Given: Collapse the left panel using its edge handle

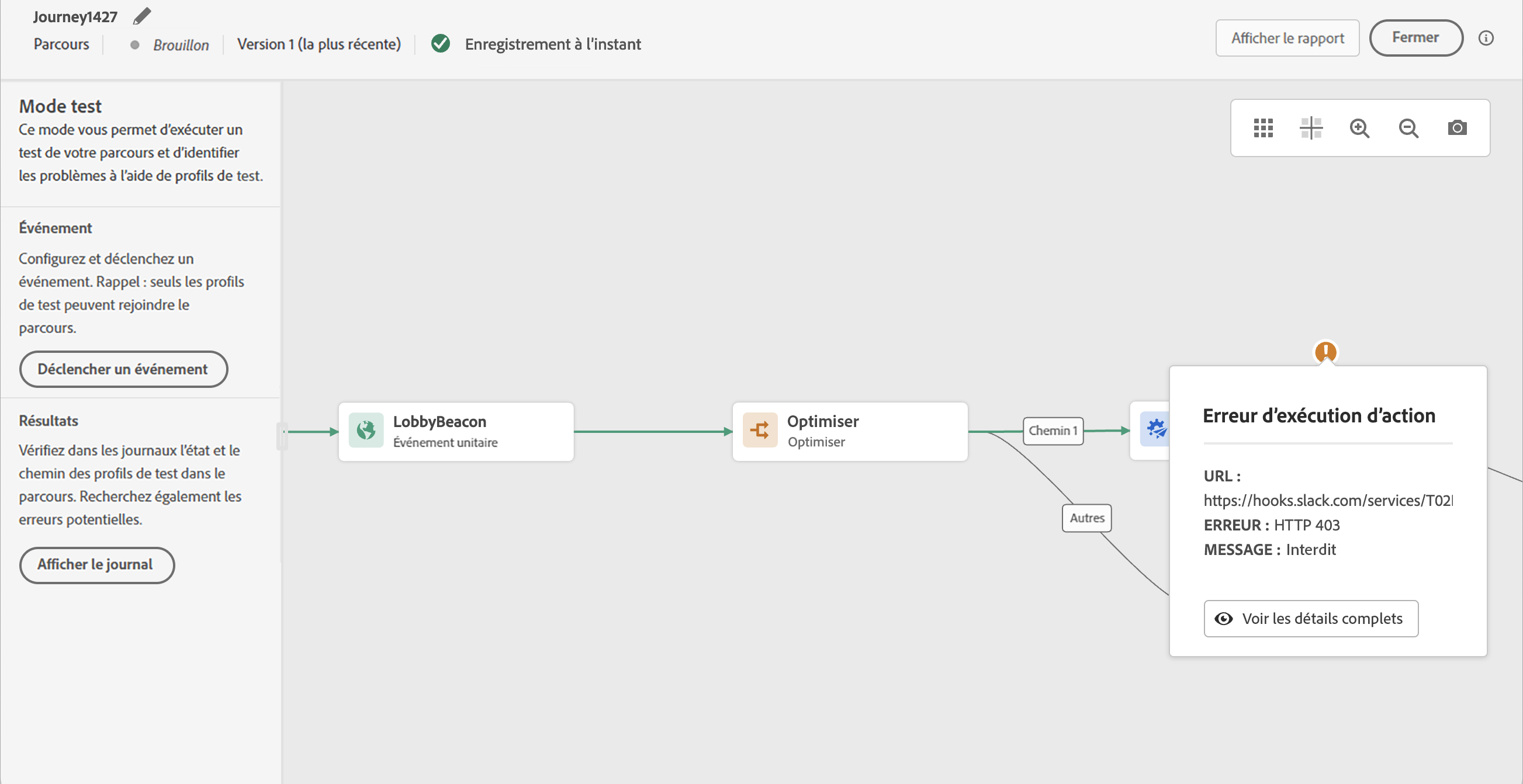Looking at the screenshot, I should tap(282, 436).
